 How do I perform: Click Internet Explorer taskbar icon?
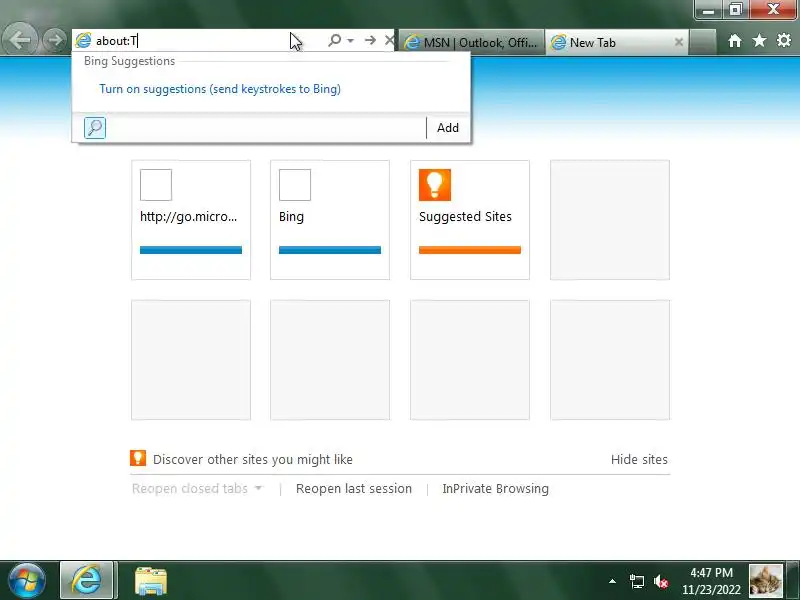(x=87, y=581)
